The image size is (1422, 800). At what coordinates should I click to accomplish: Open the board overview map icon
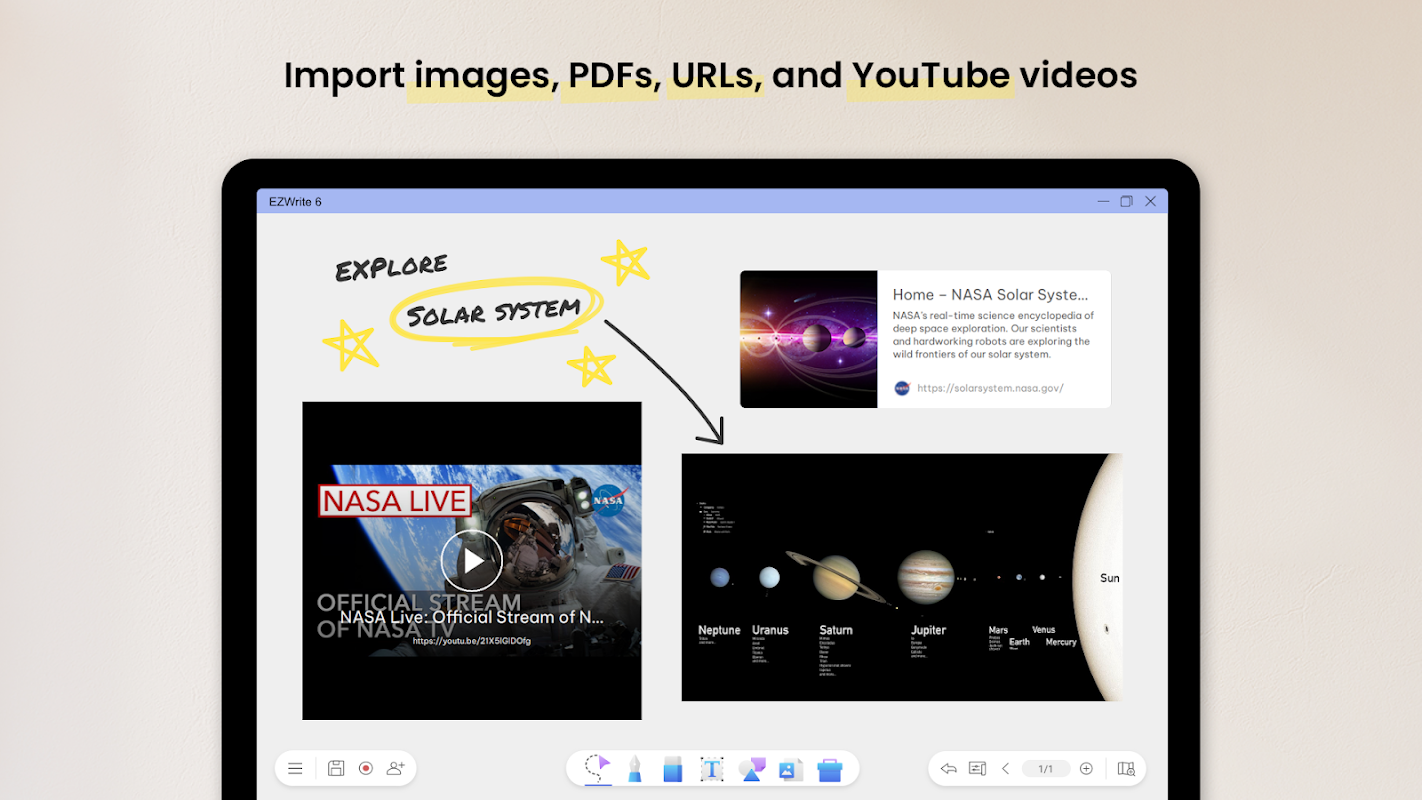[1126, 768]
